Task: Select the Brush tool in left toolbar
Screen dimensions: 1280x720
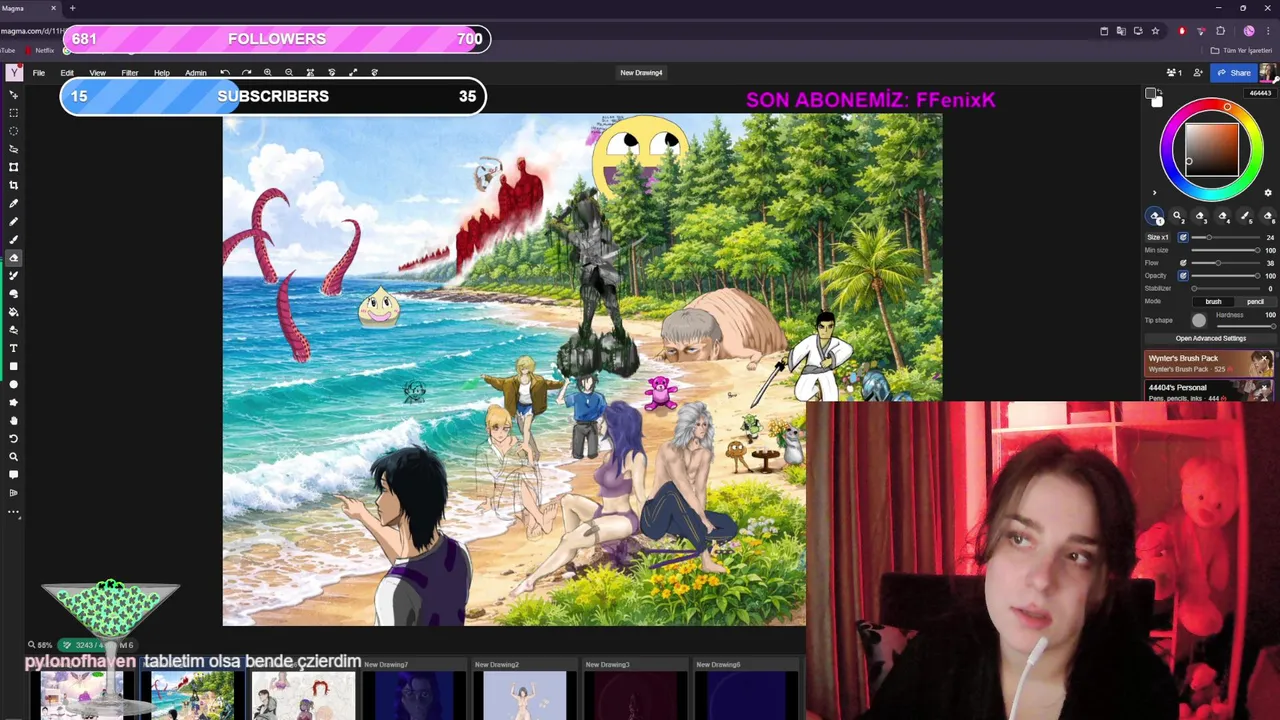Action: (x=14, y=239)
